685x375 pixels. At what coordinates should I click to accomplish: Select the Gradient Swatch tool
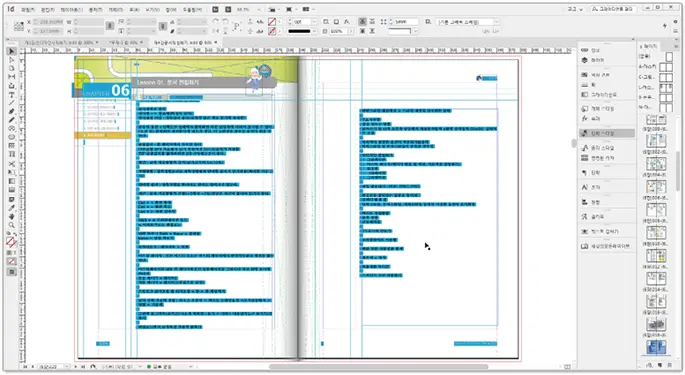12,181
